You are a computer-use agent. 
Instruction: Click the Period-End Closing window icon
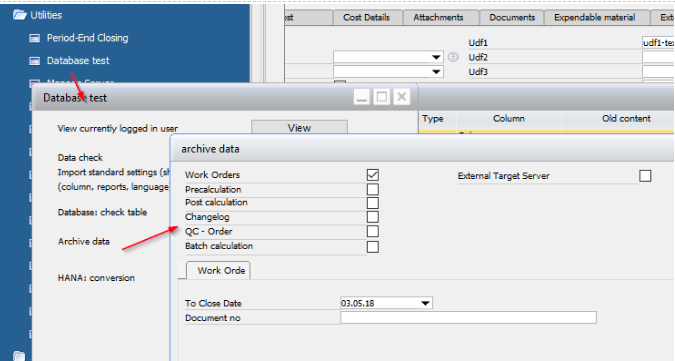point(34,38)
